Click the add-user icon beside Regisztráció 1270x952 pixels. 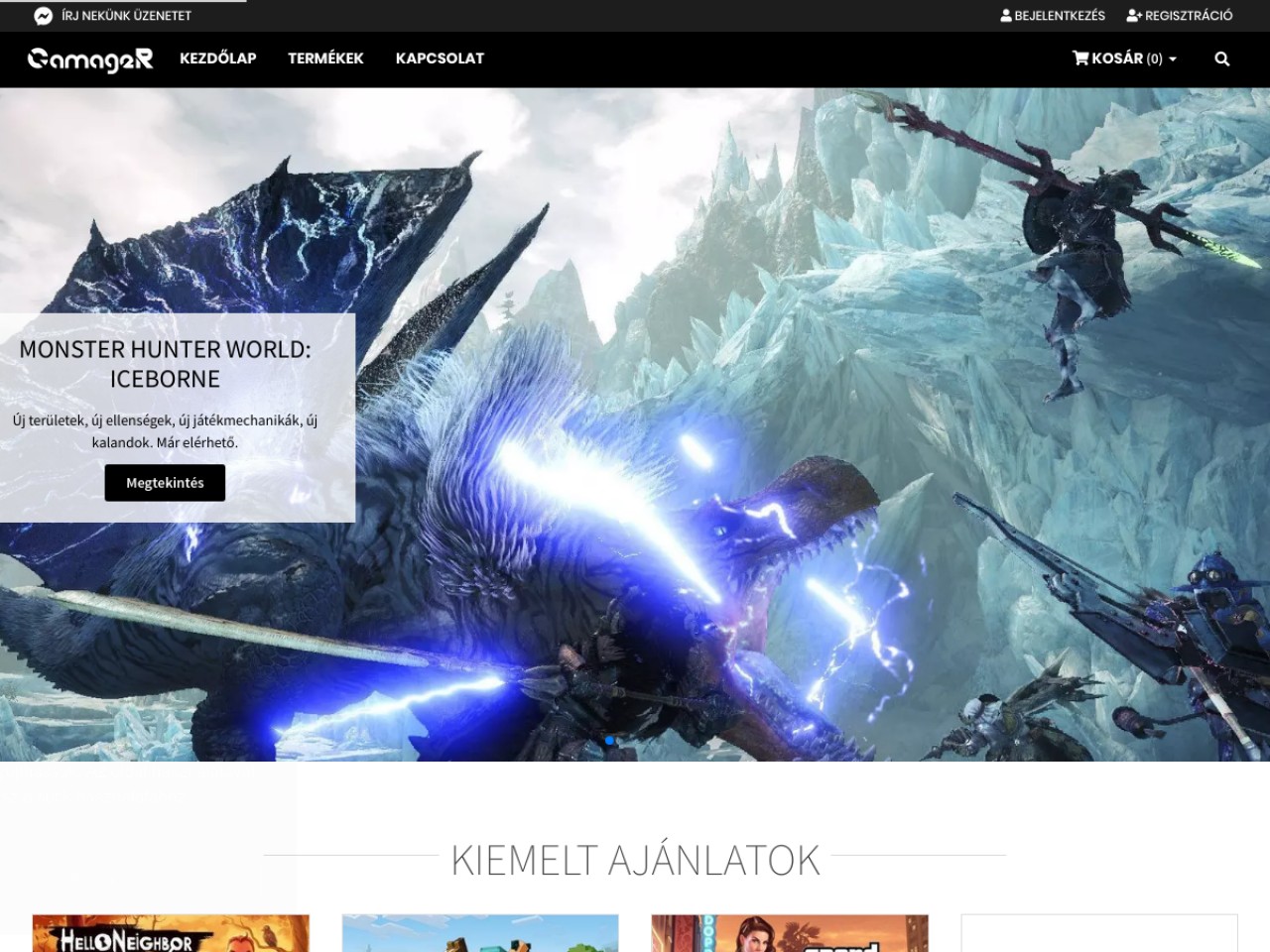click(1134, 16)
